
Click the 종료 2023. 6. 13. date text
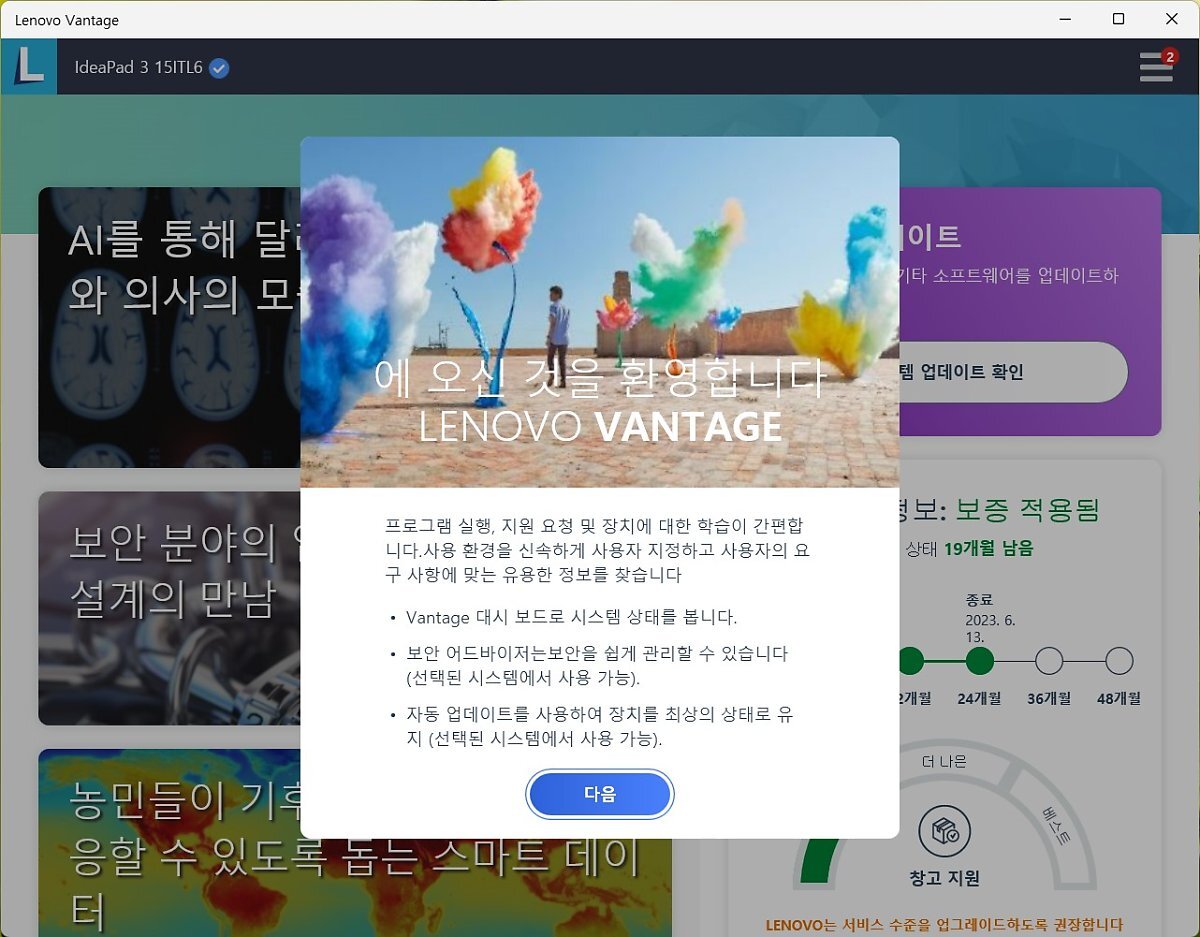click(x=990, y=618)
